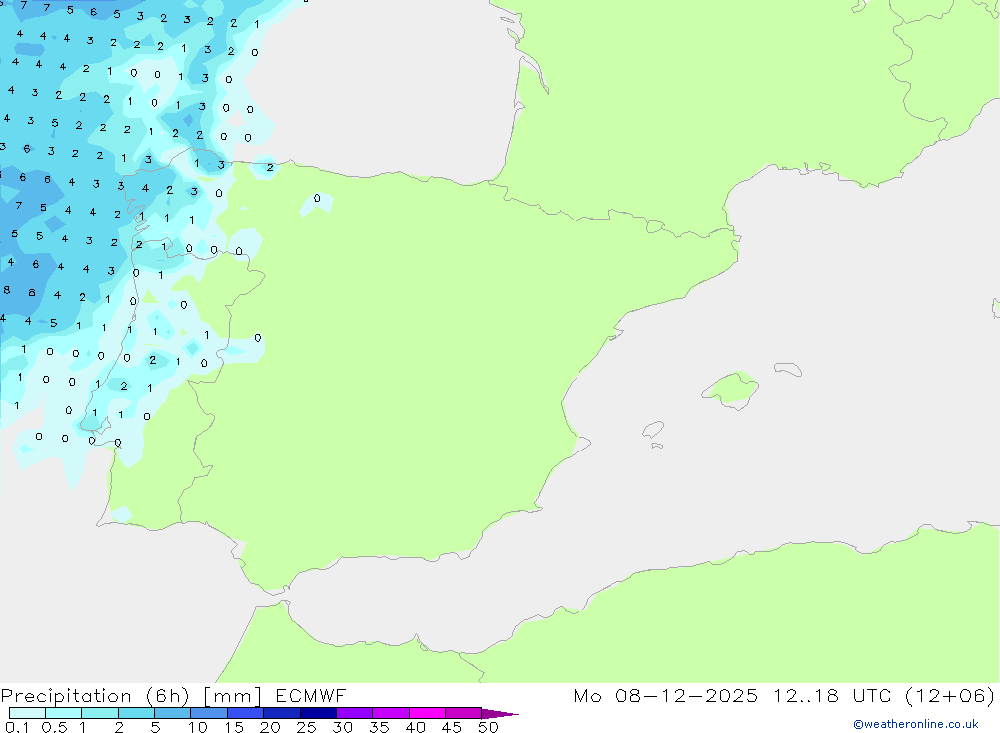Click the 5–10 mm legend color swatch

coord(173,713)
